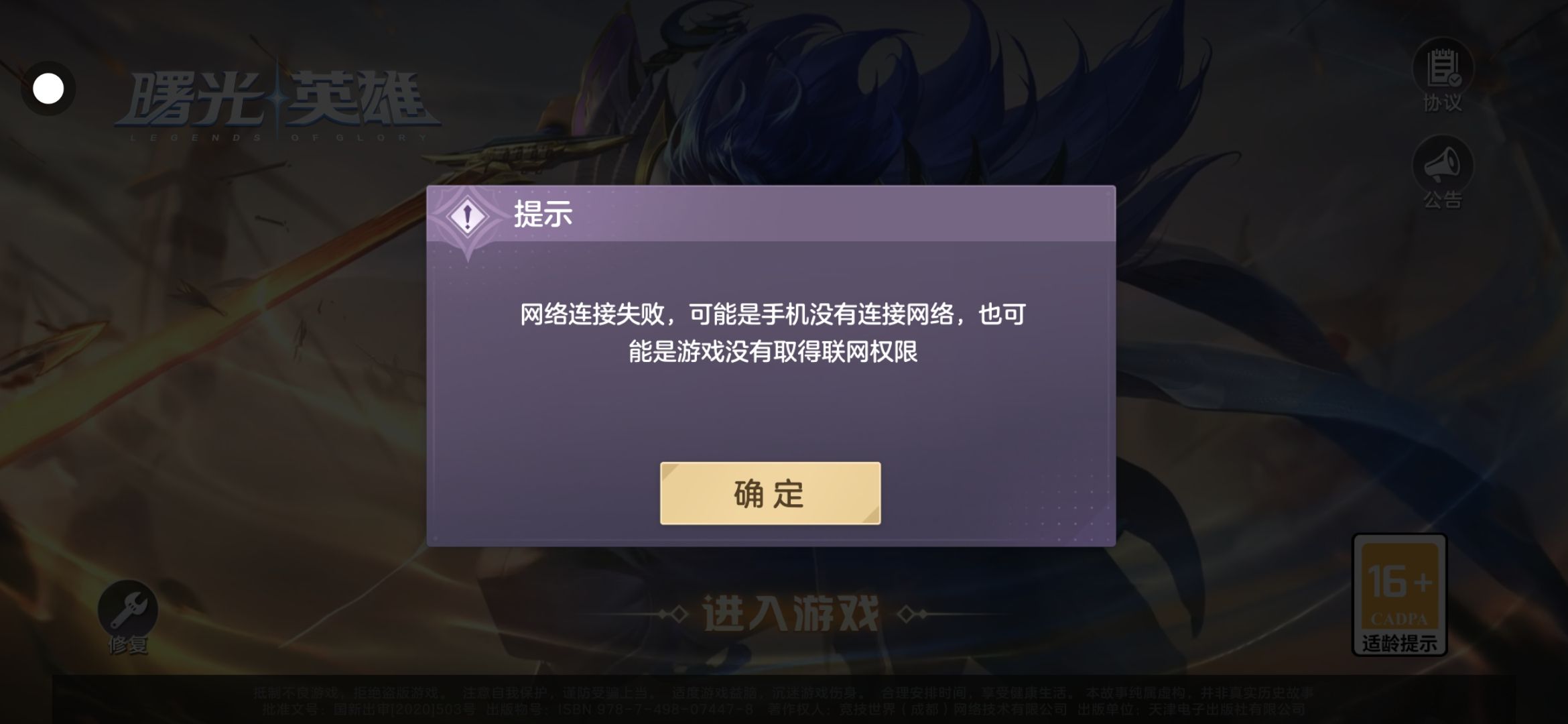Open the 协议 agreement document icon

1442,69
